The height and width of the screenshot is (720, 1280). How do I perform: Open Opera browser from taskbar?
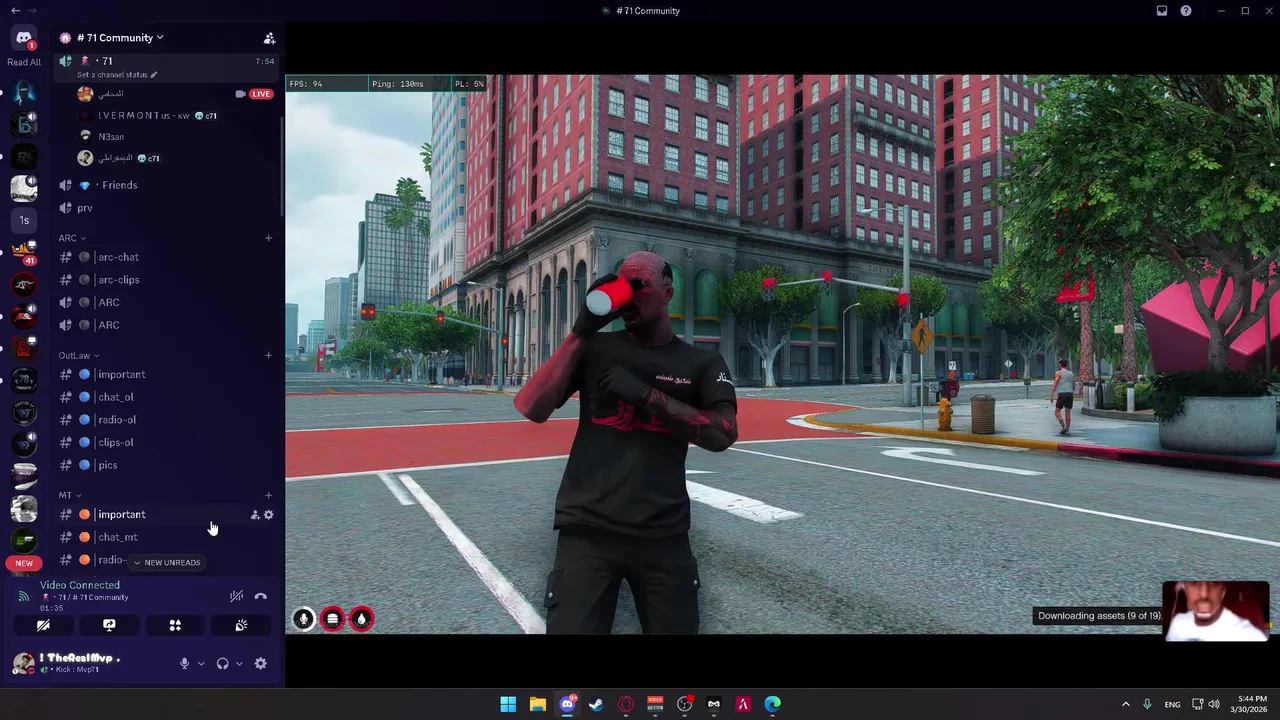click(x=626, y=704)
